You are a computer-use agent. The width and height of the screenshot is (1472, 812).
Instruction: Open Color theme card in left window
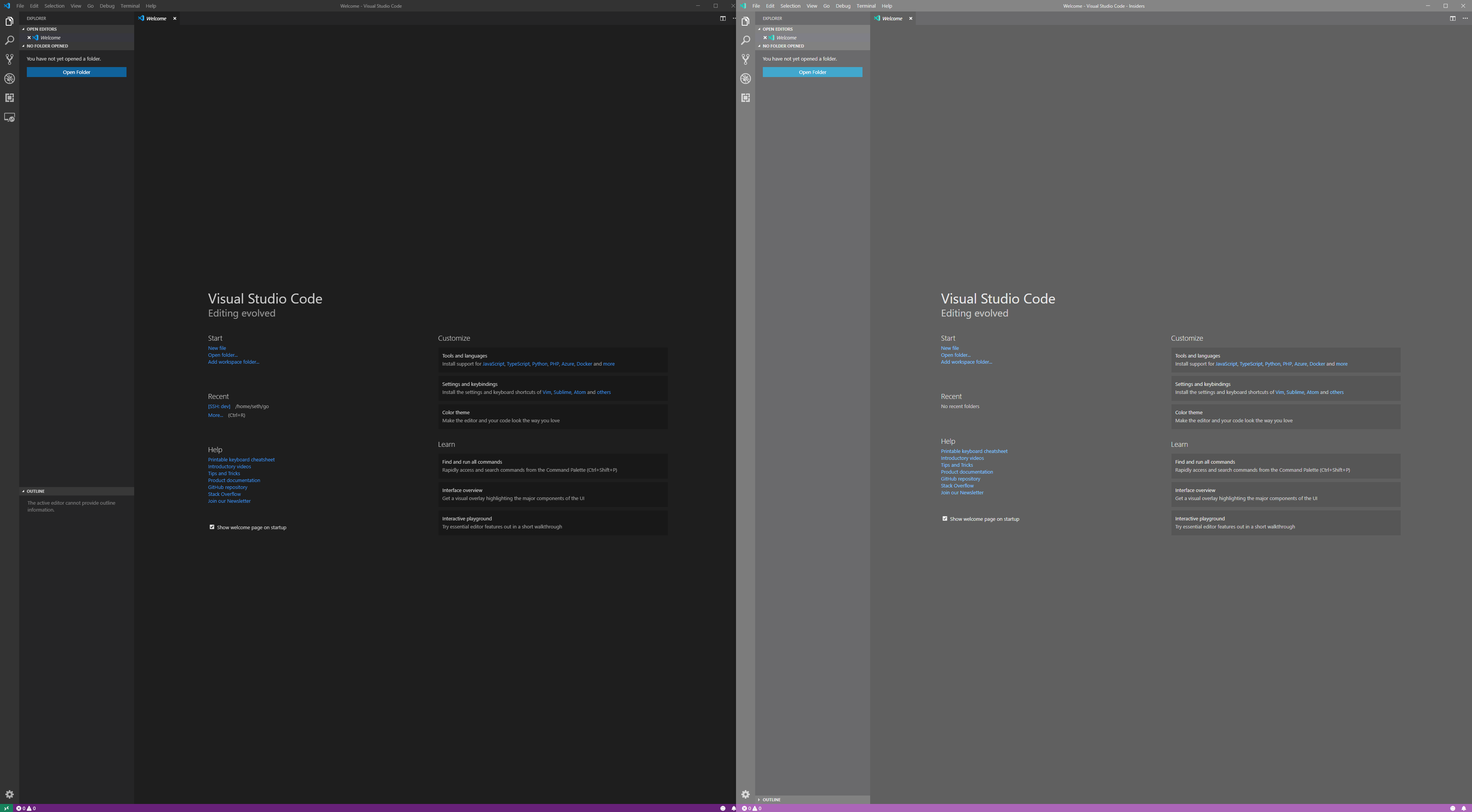(552, 417)
